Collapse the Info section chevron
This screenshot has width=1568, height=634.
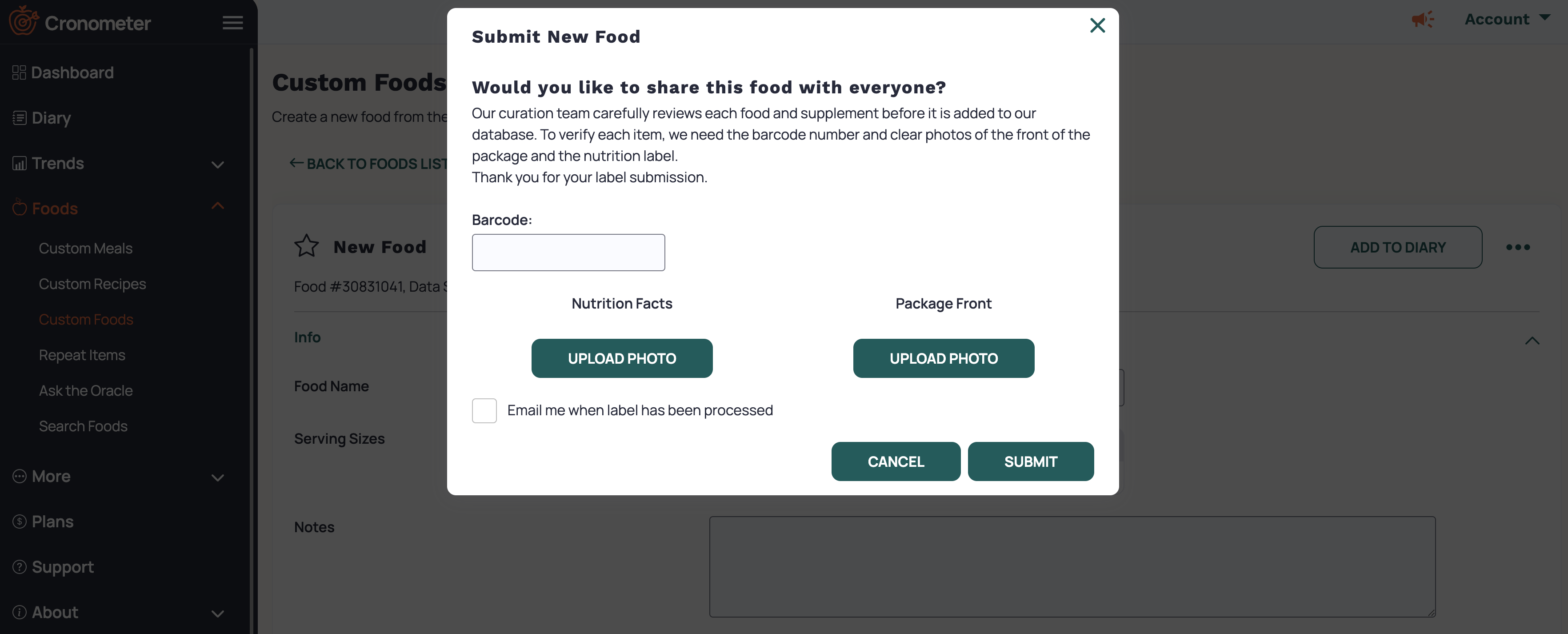click(1532, 341)
